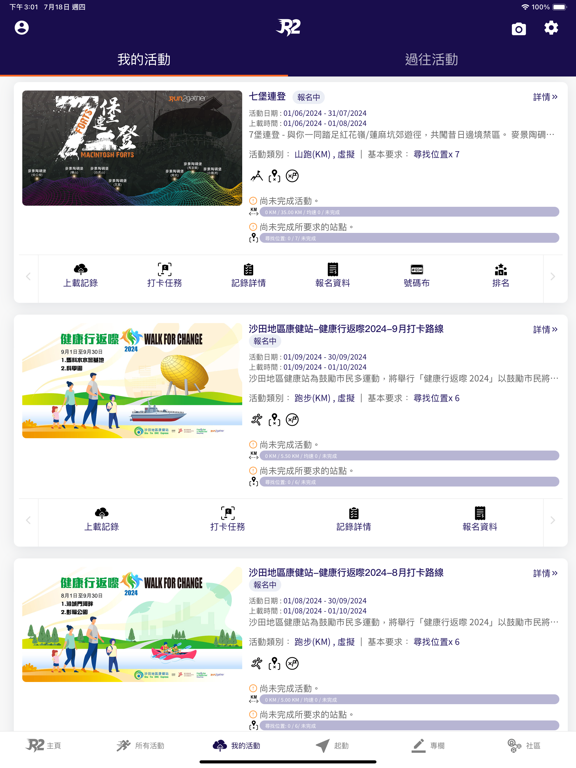Image resolution: width=576 pixels, height=768 pixels.
Task: Tap 七堡連登 尋找位置 0/7 progress bar
Action: click(x=409, y=238)
